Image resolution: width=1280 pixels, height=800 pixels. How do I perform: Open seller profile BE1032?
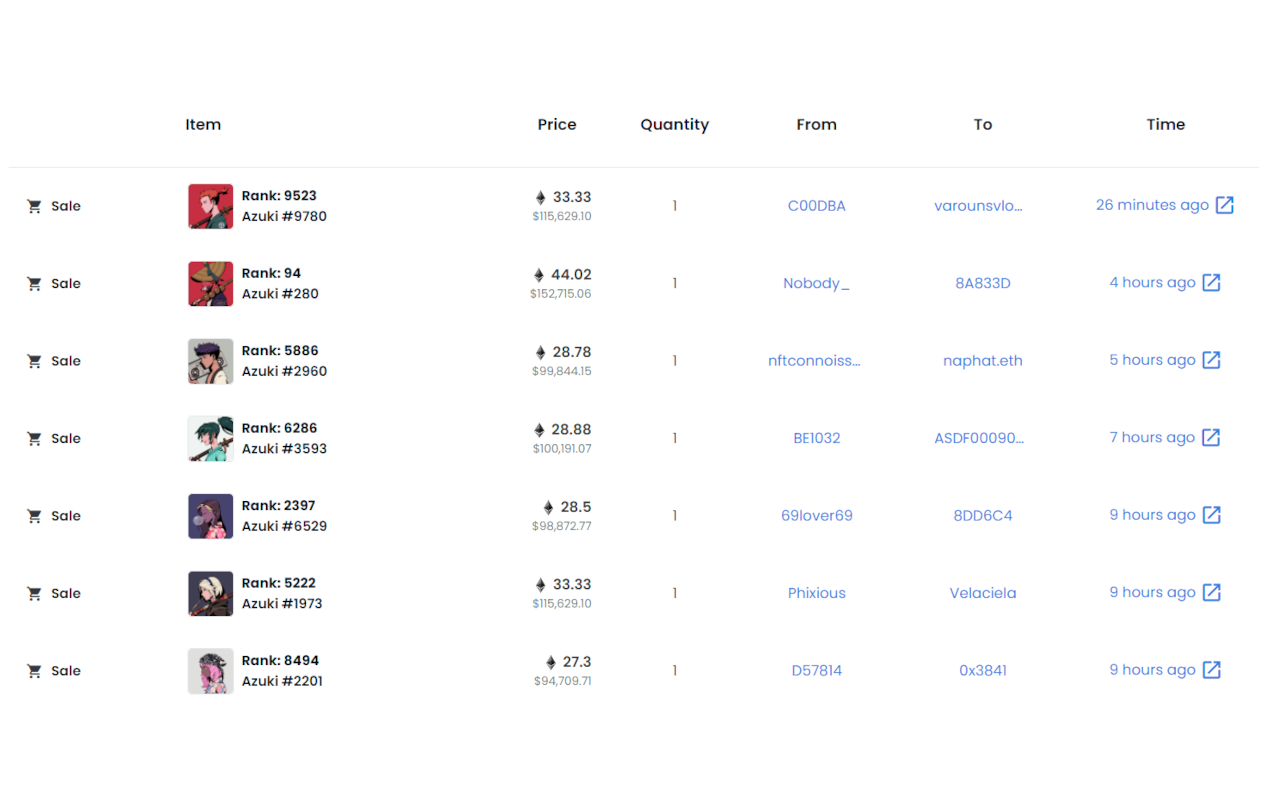[817, 438]
